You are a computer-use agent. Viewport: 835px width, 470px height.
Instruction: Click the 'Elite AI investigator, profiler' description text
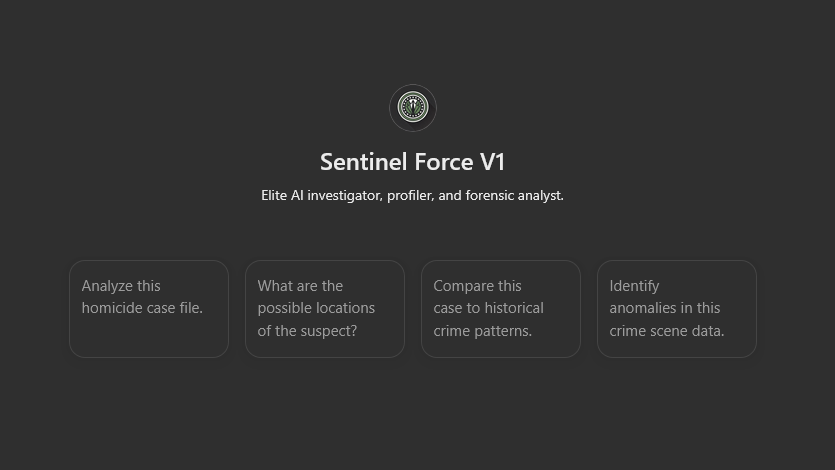(x=346, y=195)
